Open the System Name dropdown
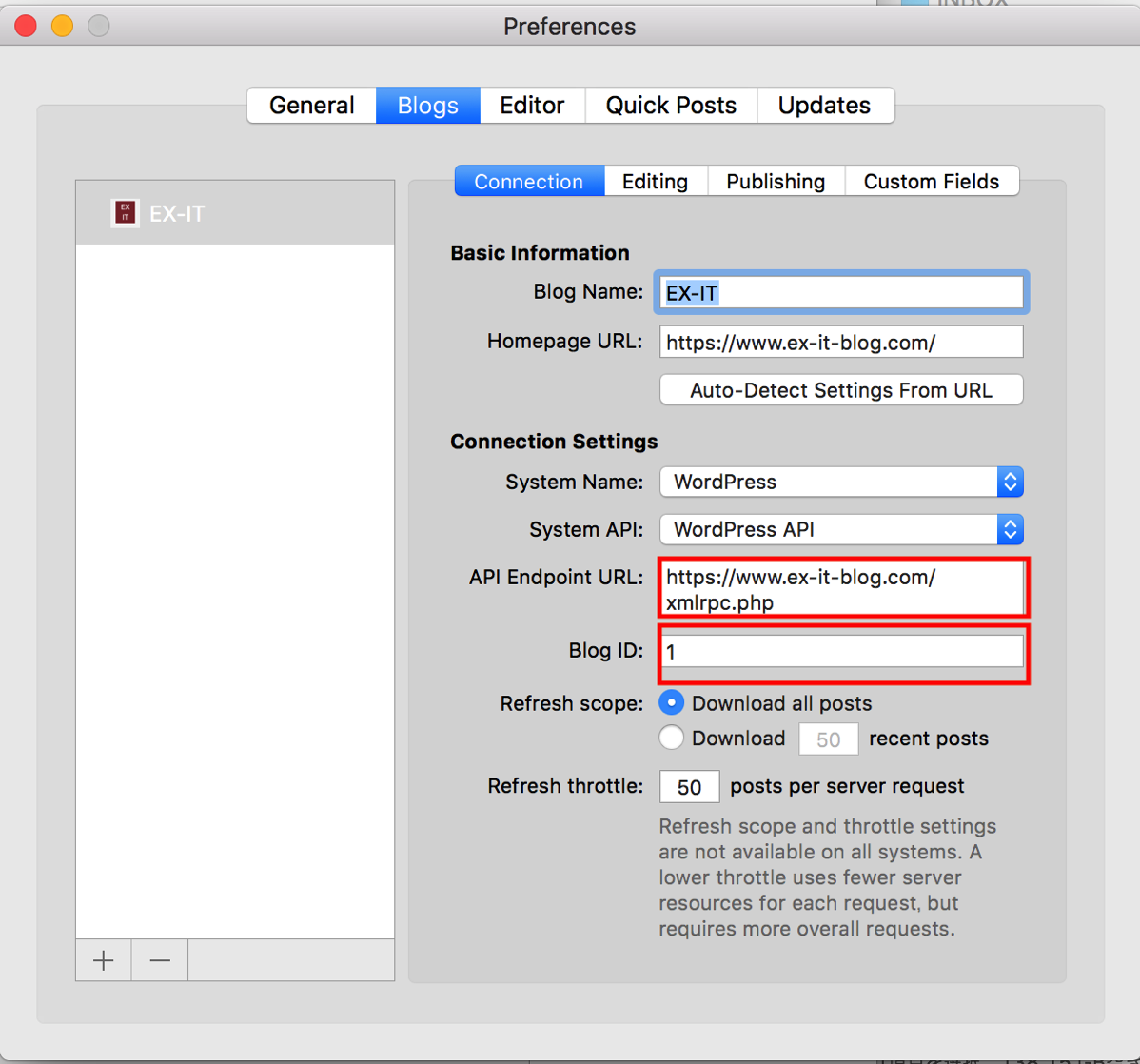This screenshot has height=1064, width=1140. [x=841, y=482]
